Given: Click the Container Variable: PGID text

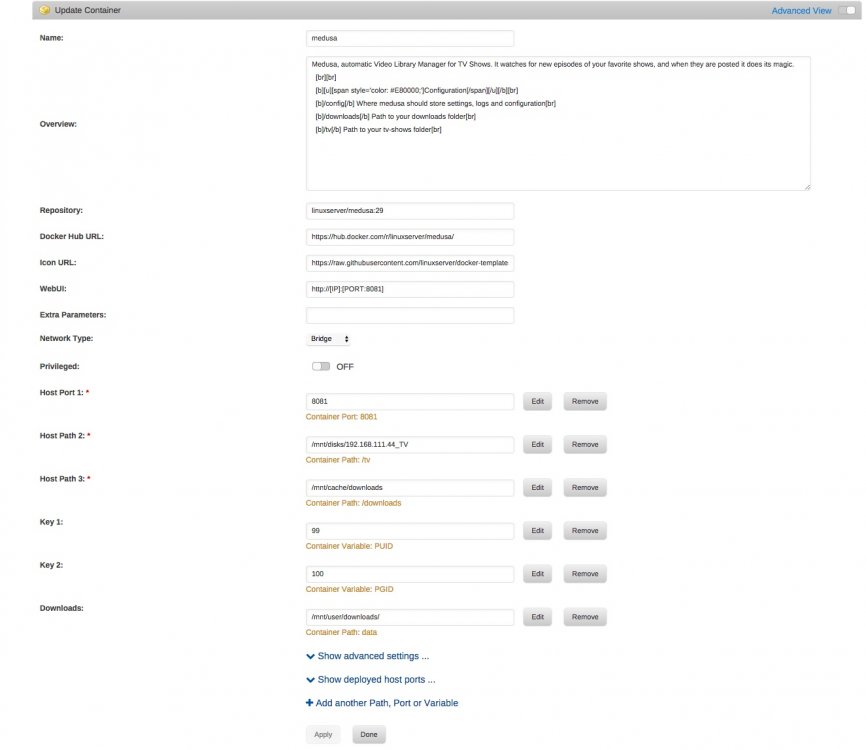Looking at the screenshot, I should pyautogui.click(x=350, y=589).
